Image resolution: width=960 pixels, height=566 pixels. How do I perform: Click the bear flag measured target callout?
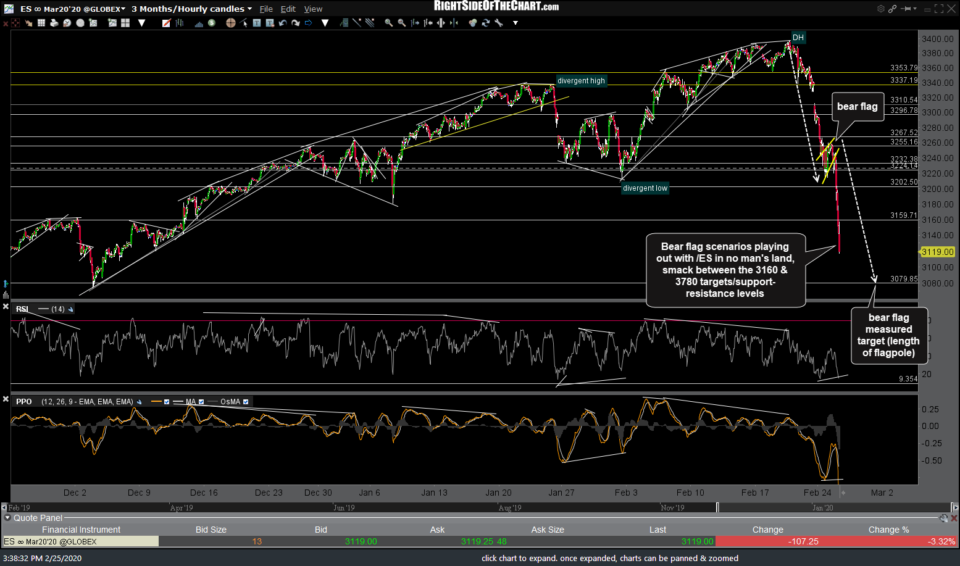pyautogui.click(x=889, y=335)
